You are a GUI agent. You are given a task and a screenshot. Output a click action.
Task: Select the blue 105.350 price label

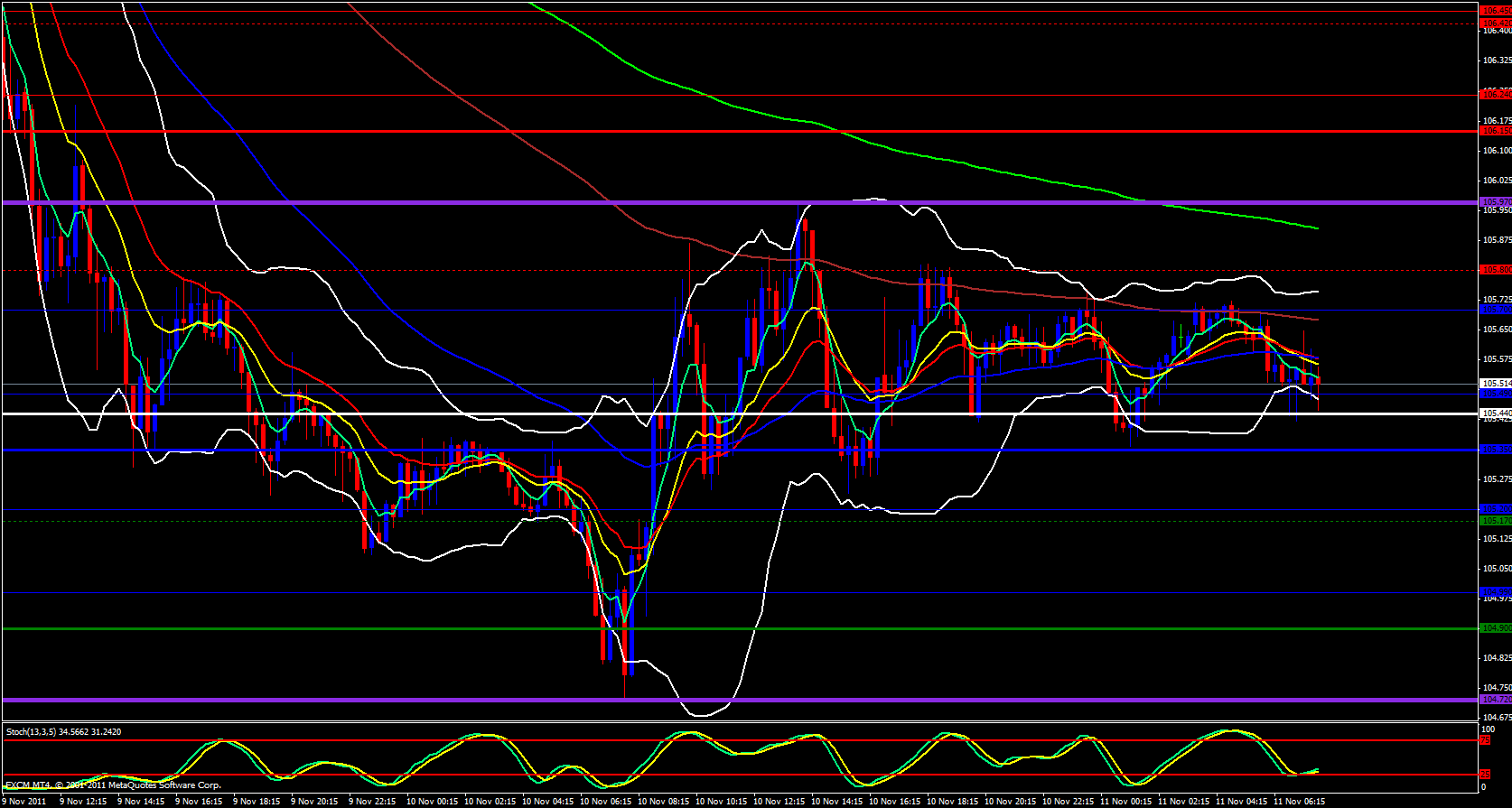click(1496, 449)
